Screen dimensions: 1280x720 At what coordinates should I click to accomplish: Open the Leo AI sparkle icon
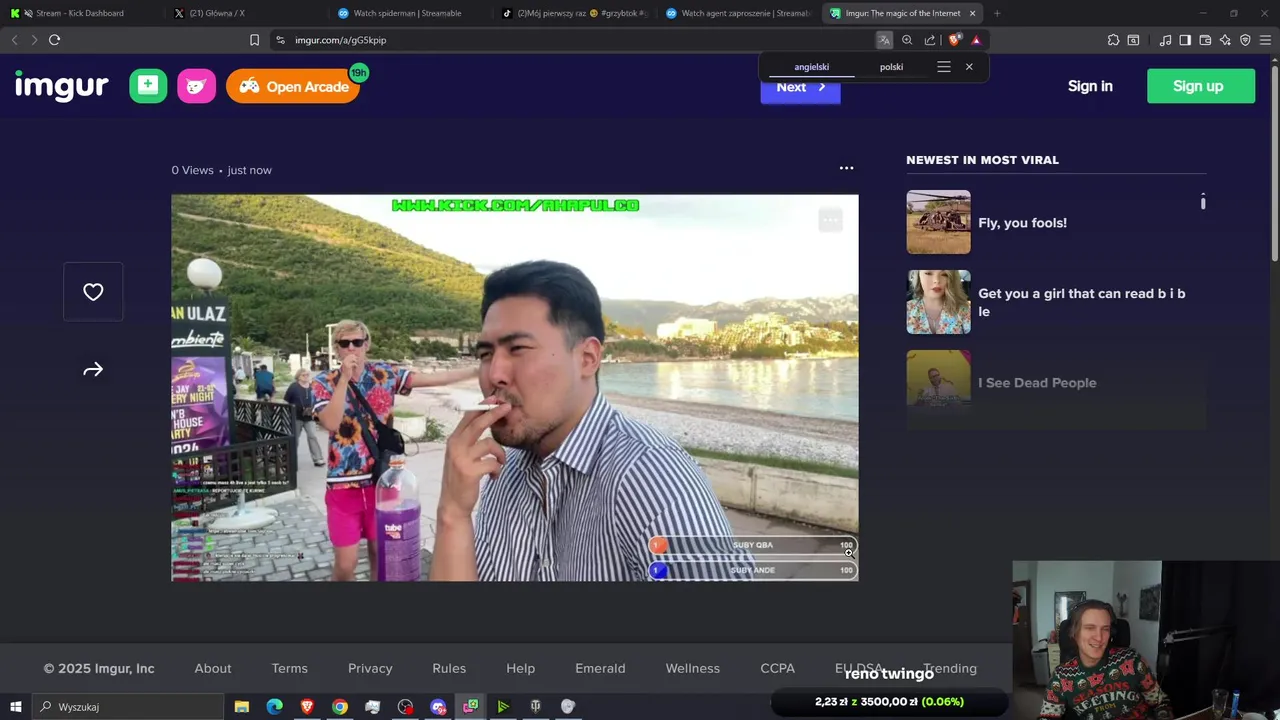tap(1225, 40)
